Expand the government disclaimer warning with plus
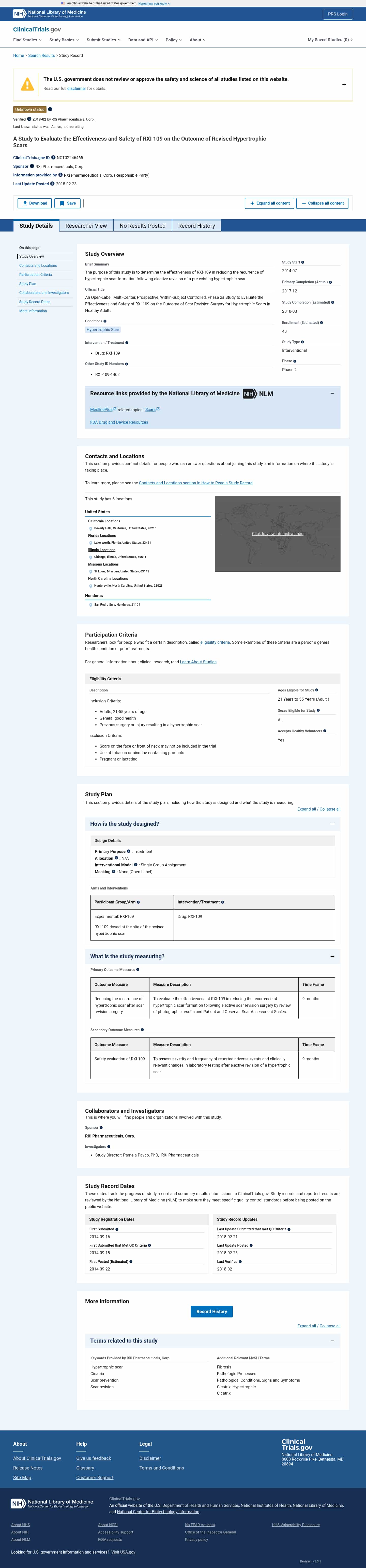 344,85
